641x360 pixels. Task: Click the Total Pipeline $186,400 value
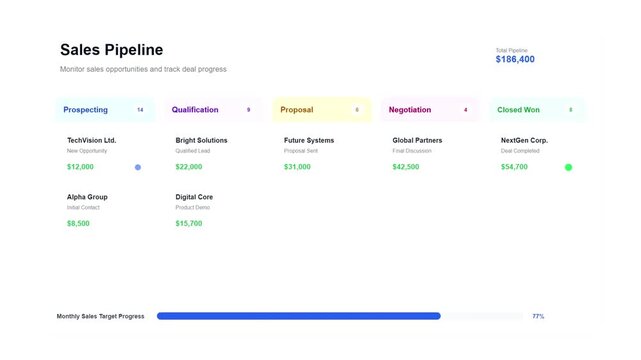tap(515, 59)
